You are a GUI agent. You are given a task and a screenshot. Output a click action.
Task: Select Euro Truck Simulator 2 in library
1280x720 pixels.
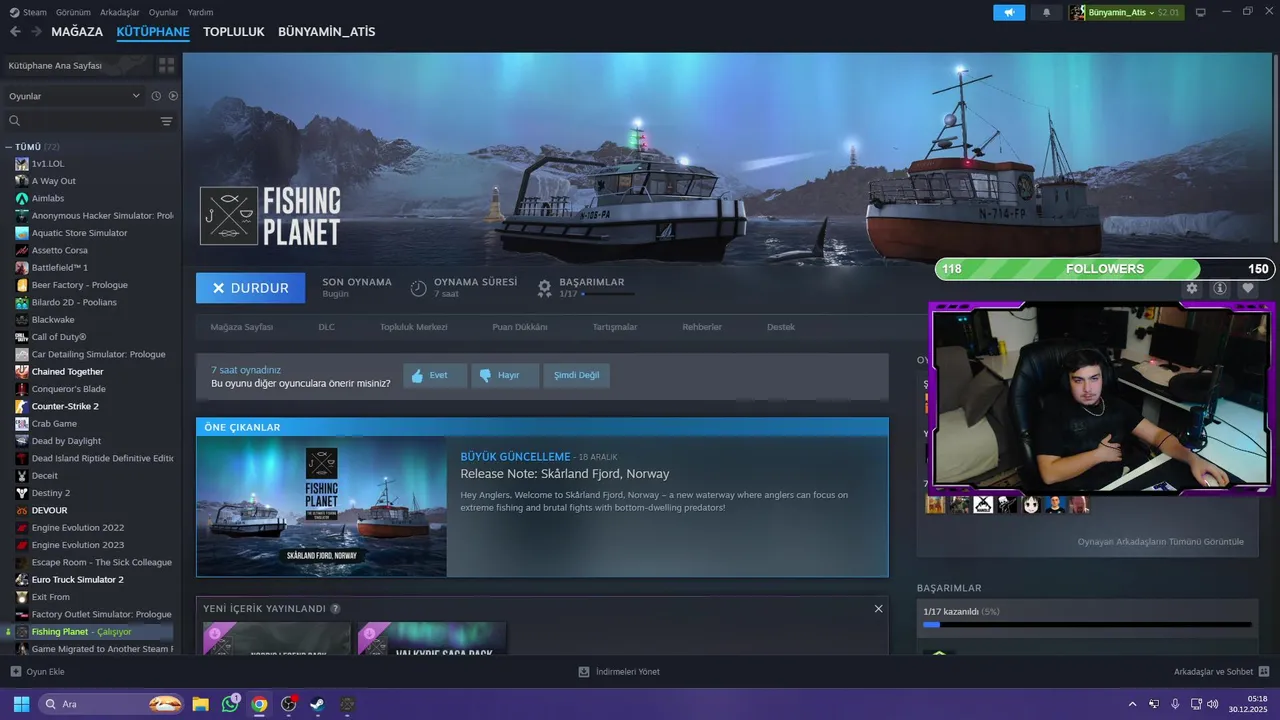coord(78,580)
